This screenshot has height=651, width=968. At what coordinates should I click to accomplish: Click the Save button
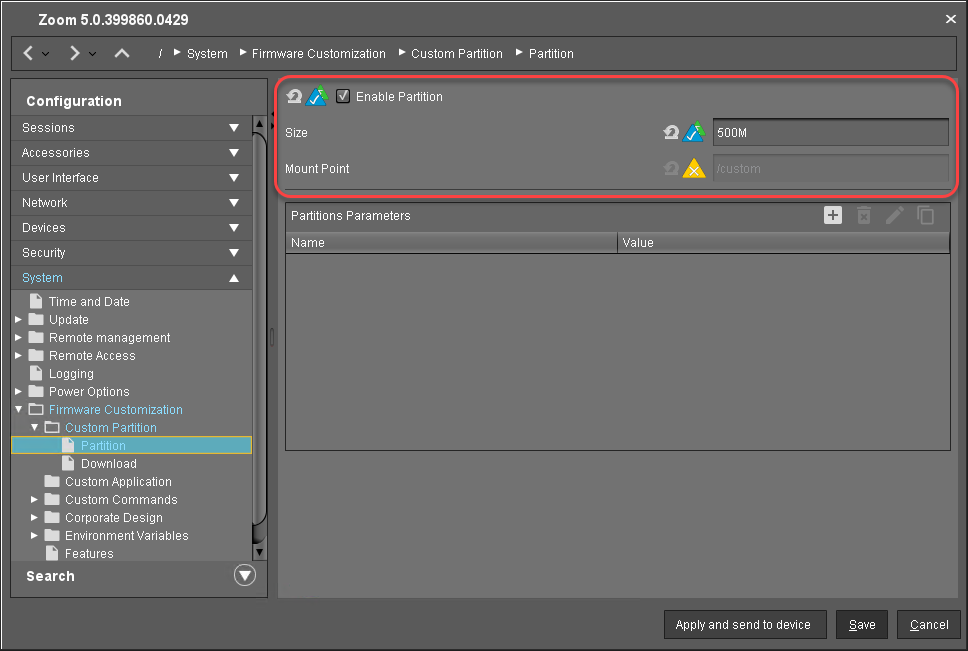(861, 625)
